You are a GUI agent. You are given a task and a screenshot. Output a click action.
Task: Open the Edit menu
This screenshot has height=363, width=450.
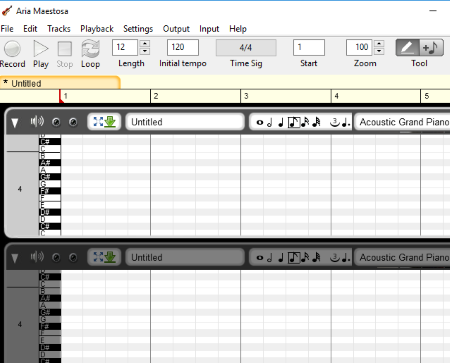[30, 29]
